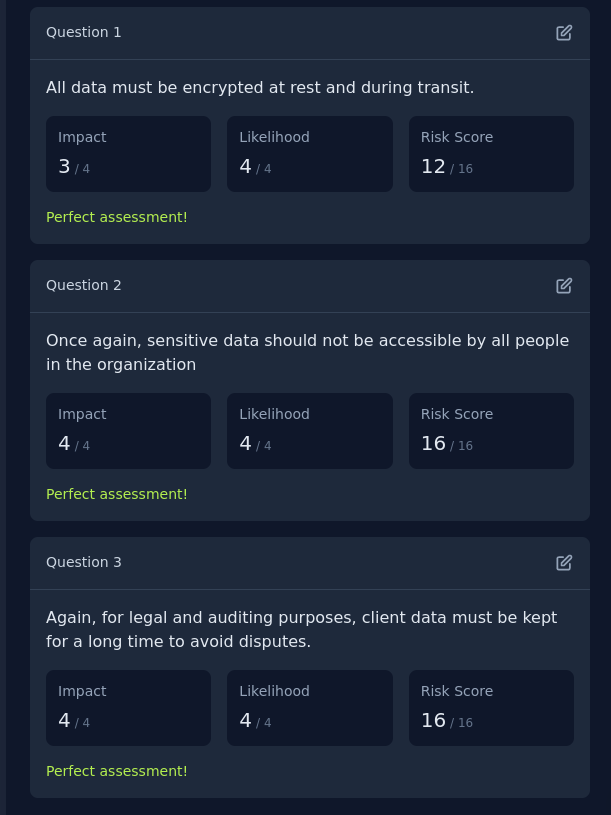Click Question 2 Likelihood score box
This screenshot has height=815, width=611.
310,431
